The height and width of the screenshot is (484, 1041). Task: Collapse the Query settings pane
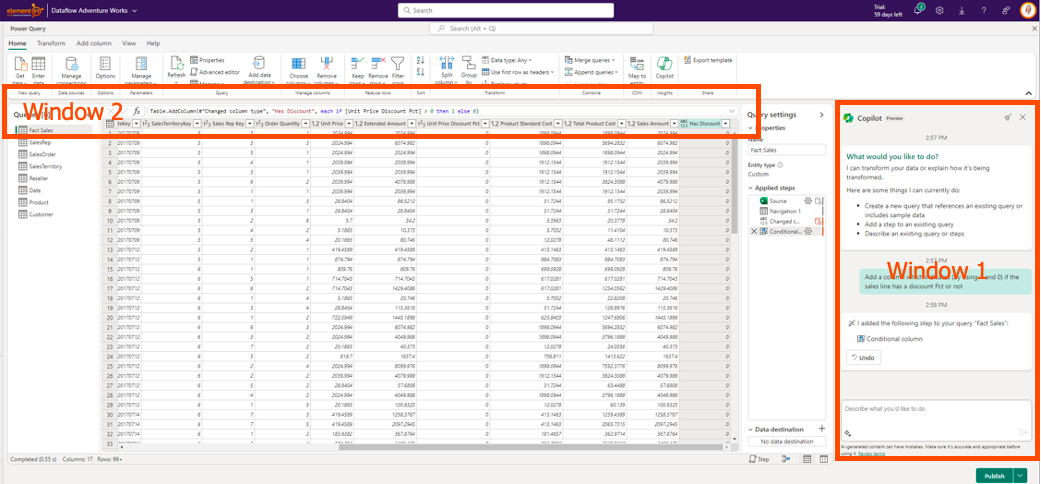821,114
